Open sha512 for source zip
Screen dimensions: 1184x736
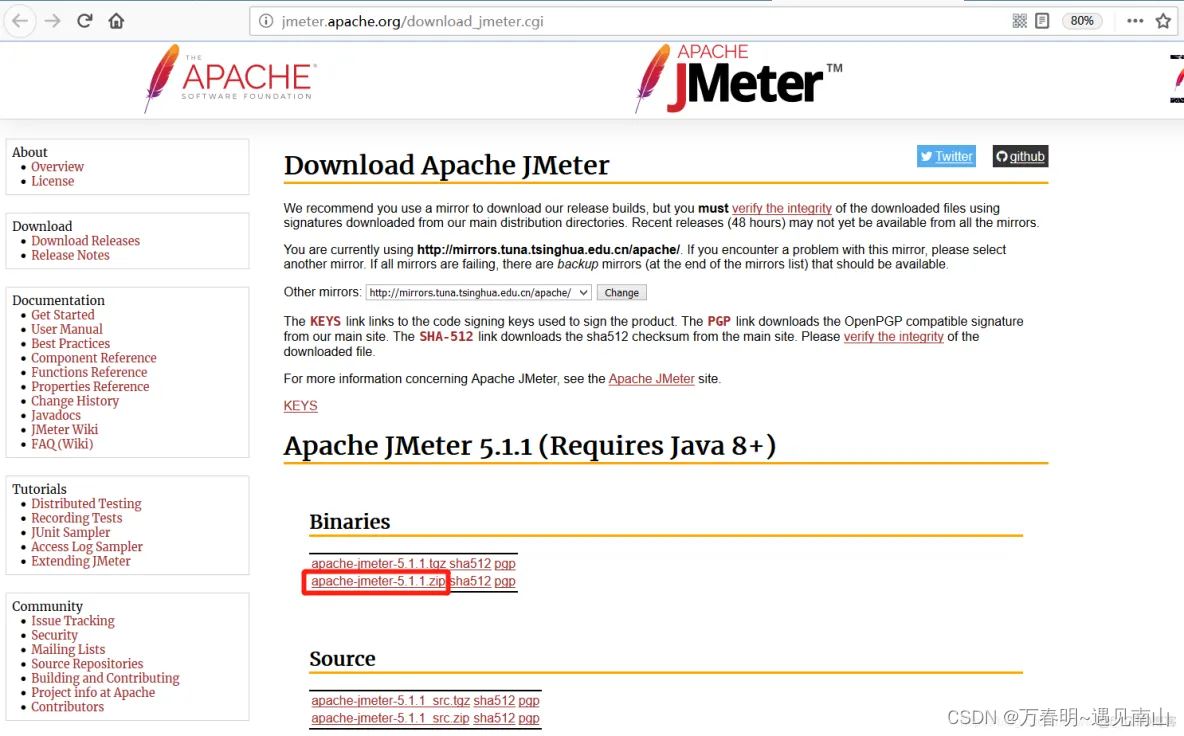(494, 719)
